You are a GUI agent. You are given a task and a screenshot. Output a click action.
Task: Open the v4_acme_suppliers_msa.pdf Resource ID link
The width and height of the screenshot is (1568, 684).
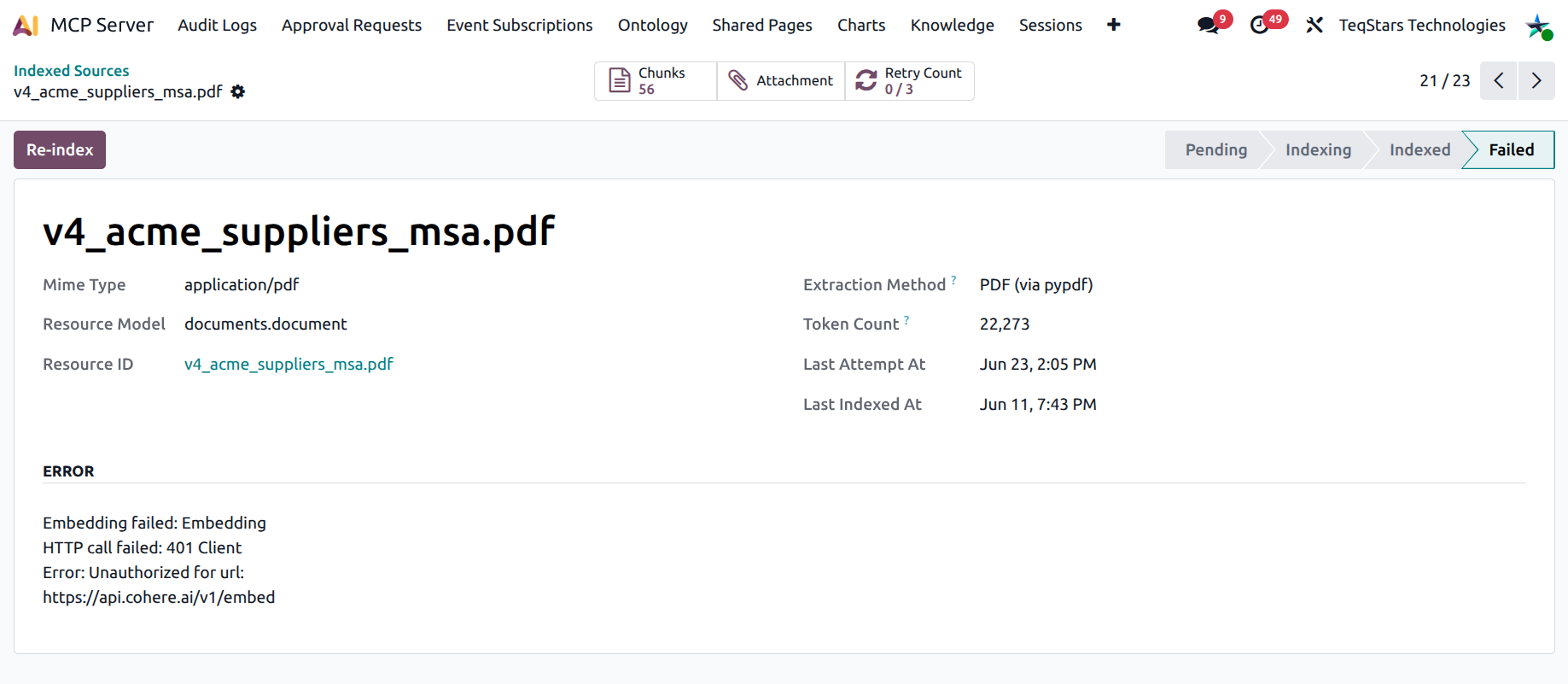coord(289,364)
